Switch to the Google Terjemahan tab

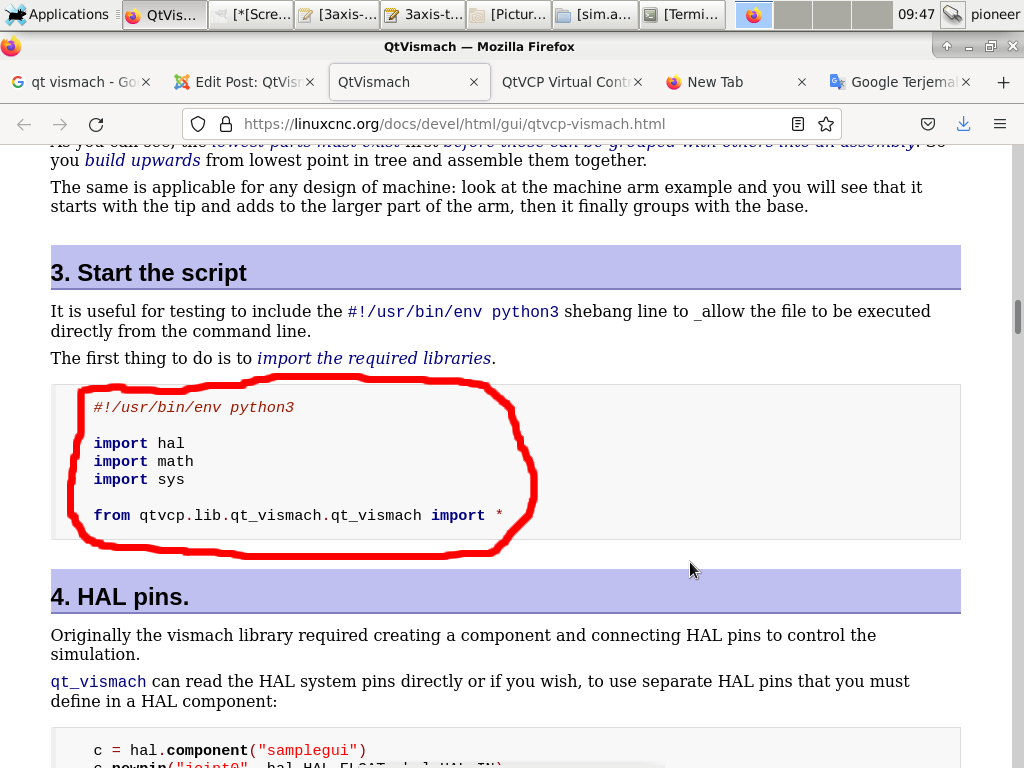tap(892, 82)
